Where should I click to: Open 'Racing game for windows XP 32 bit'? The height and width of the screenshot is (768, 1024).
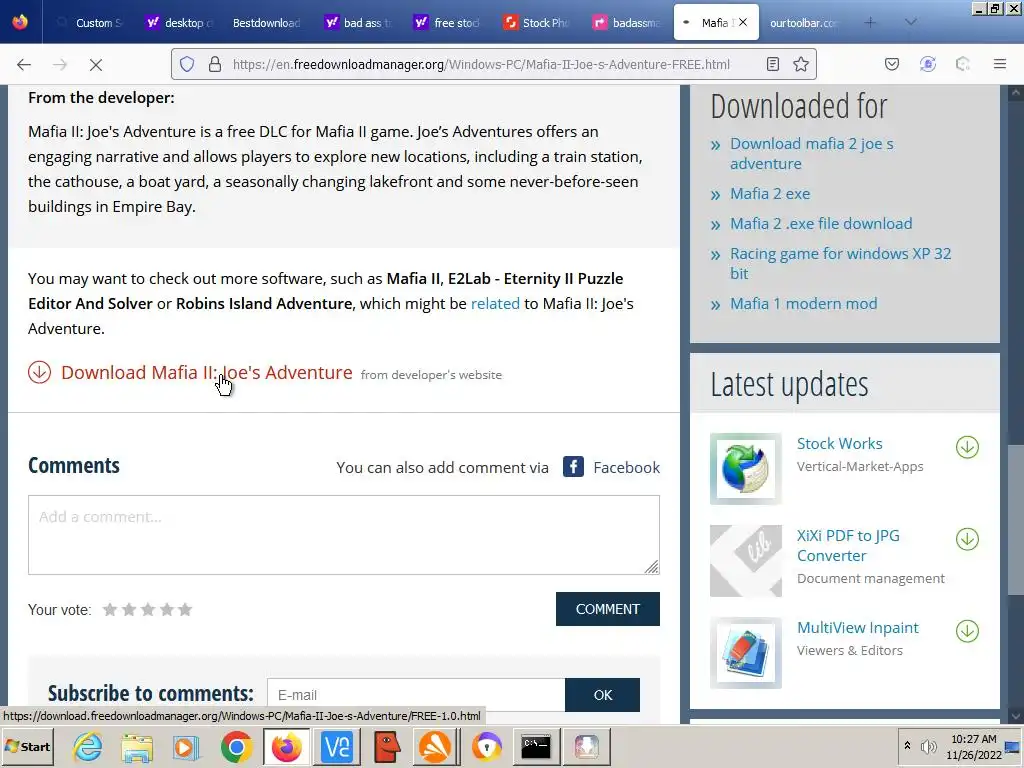(840, 263)
